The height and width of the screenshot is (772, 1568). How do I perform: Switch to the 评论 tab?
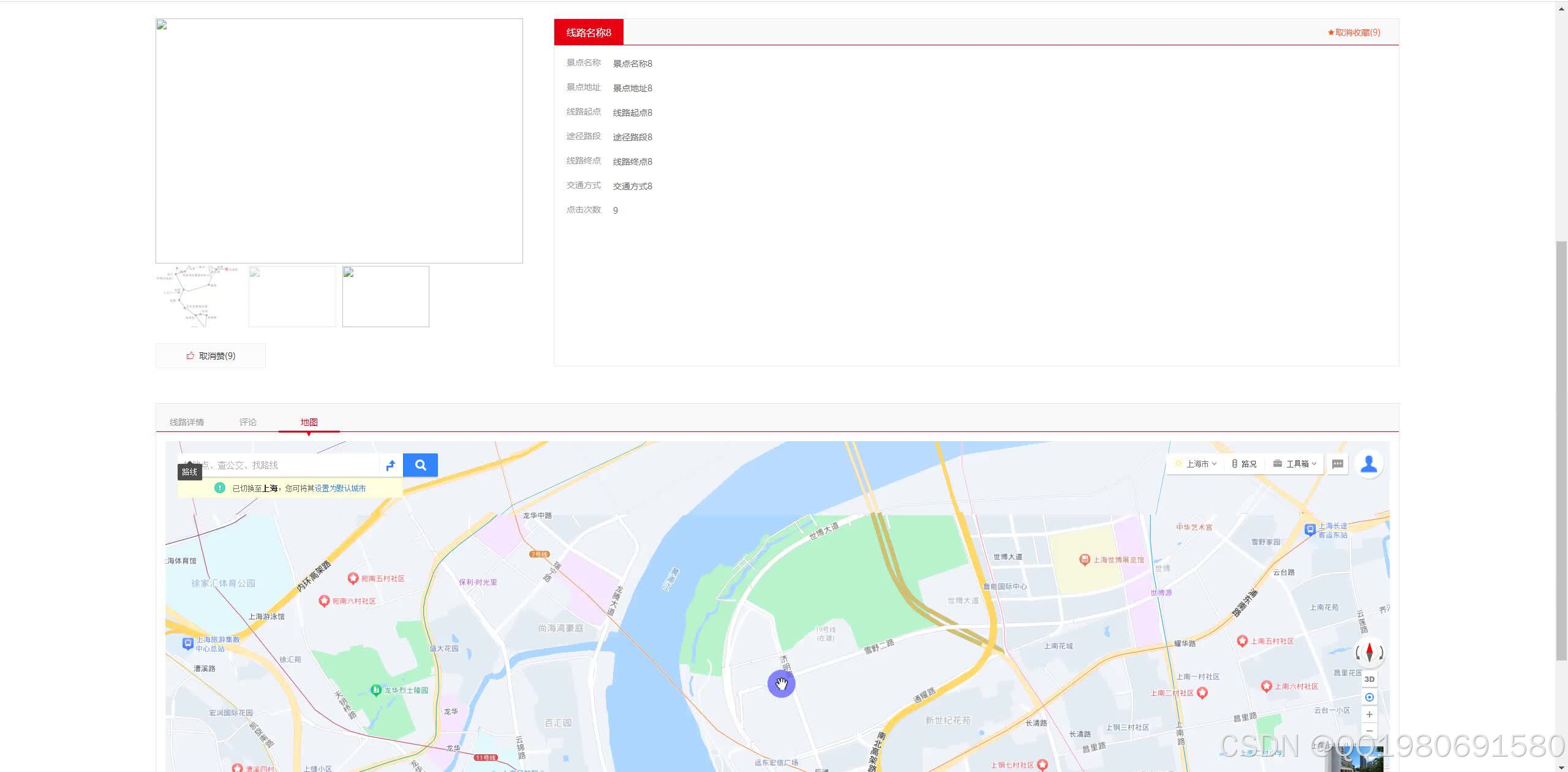(248, 422)
